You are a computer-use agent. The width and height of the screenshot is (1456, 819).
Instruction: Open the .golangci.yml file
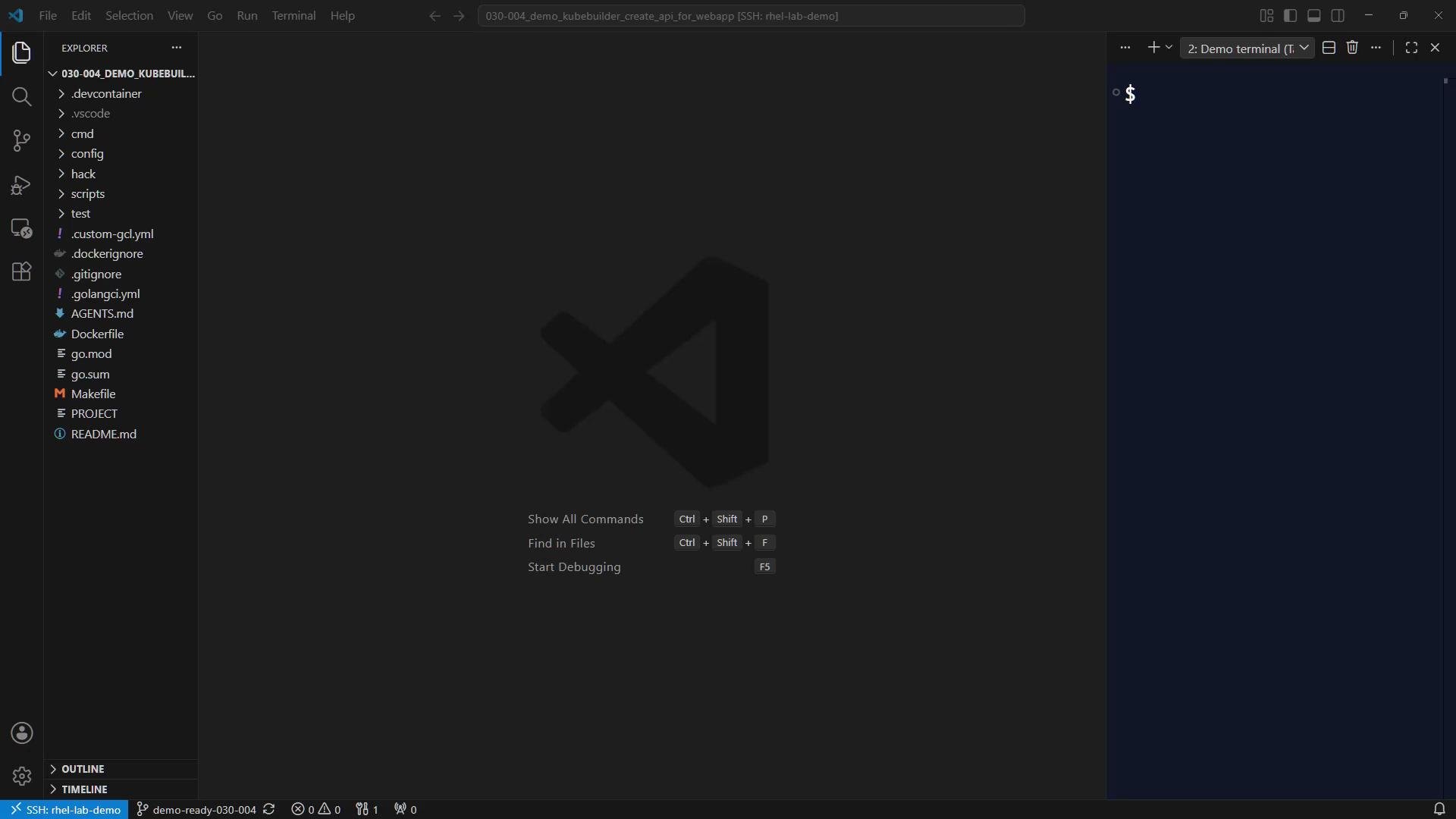click(121, 293)
